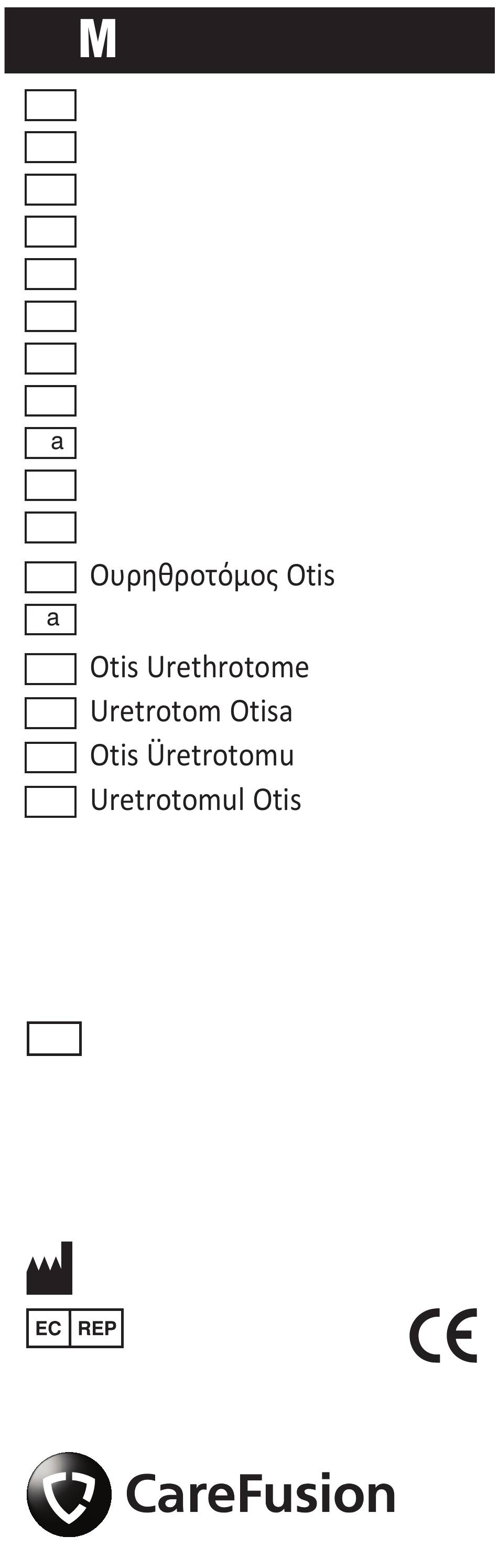
Task: Select the Uretrotomul Otis label
Action: pyautogui.click(x=196, y=800)
